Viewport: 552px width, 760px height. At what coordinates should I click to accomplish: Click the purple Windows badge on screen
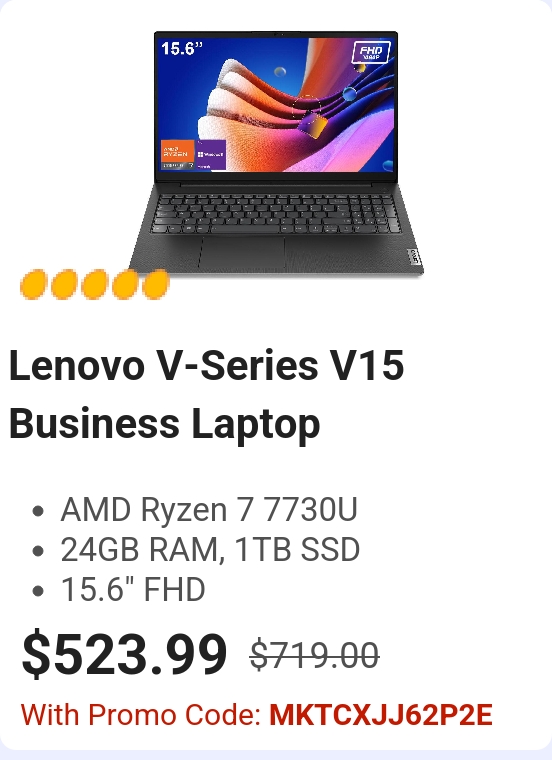coord(210,155)
